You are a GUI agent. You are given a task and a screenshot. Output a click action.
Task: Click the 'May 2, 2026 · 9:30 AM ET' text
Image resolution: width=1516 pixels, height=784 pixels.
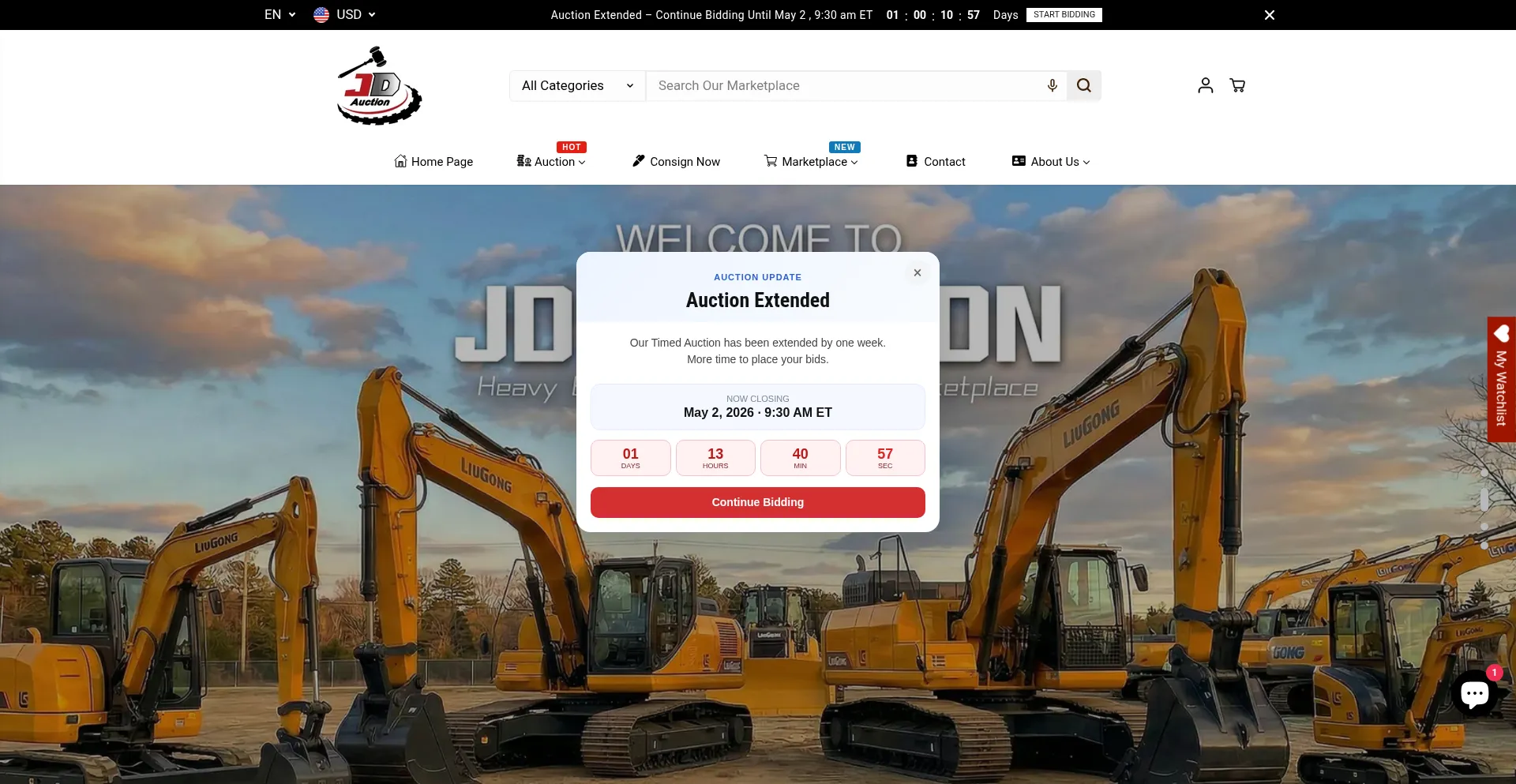click(x=757, y=412)
